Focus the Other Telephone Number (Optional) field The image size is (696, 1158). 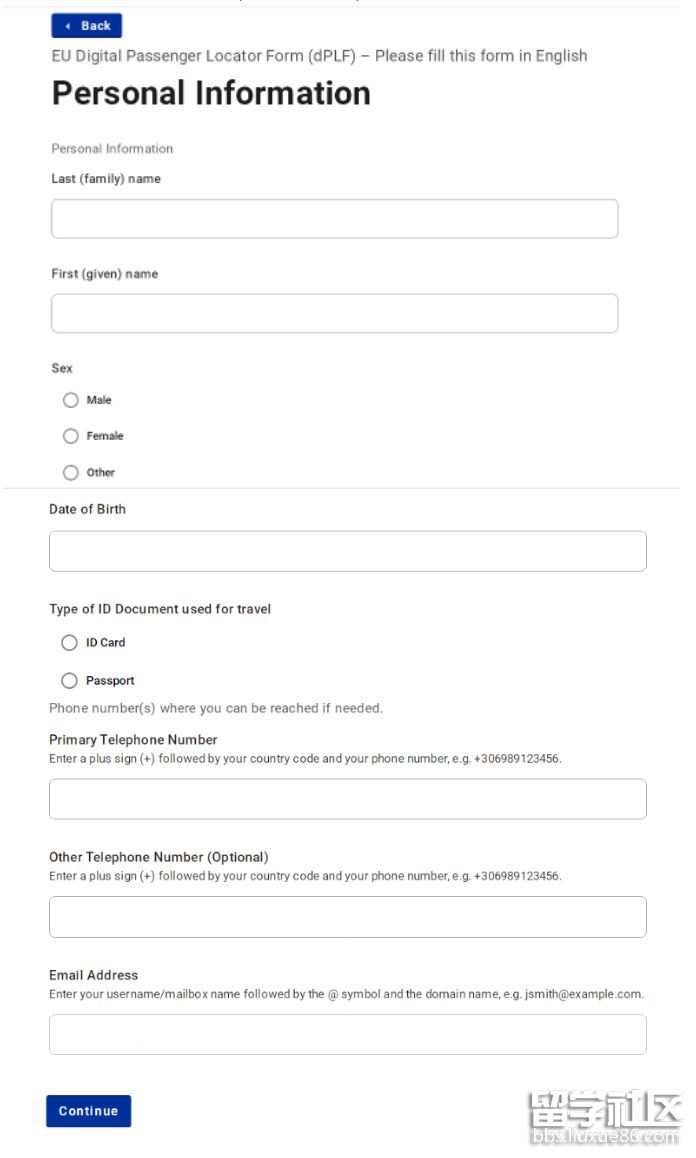pyautogui.click(x=347, y=917)
